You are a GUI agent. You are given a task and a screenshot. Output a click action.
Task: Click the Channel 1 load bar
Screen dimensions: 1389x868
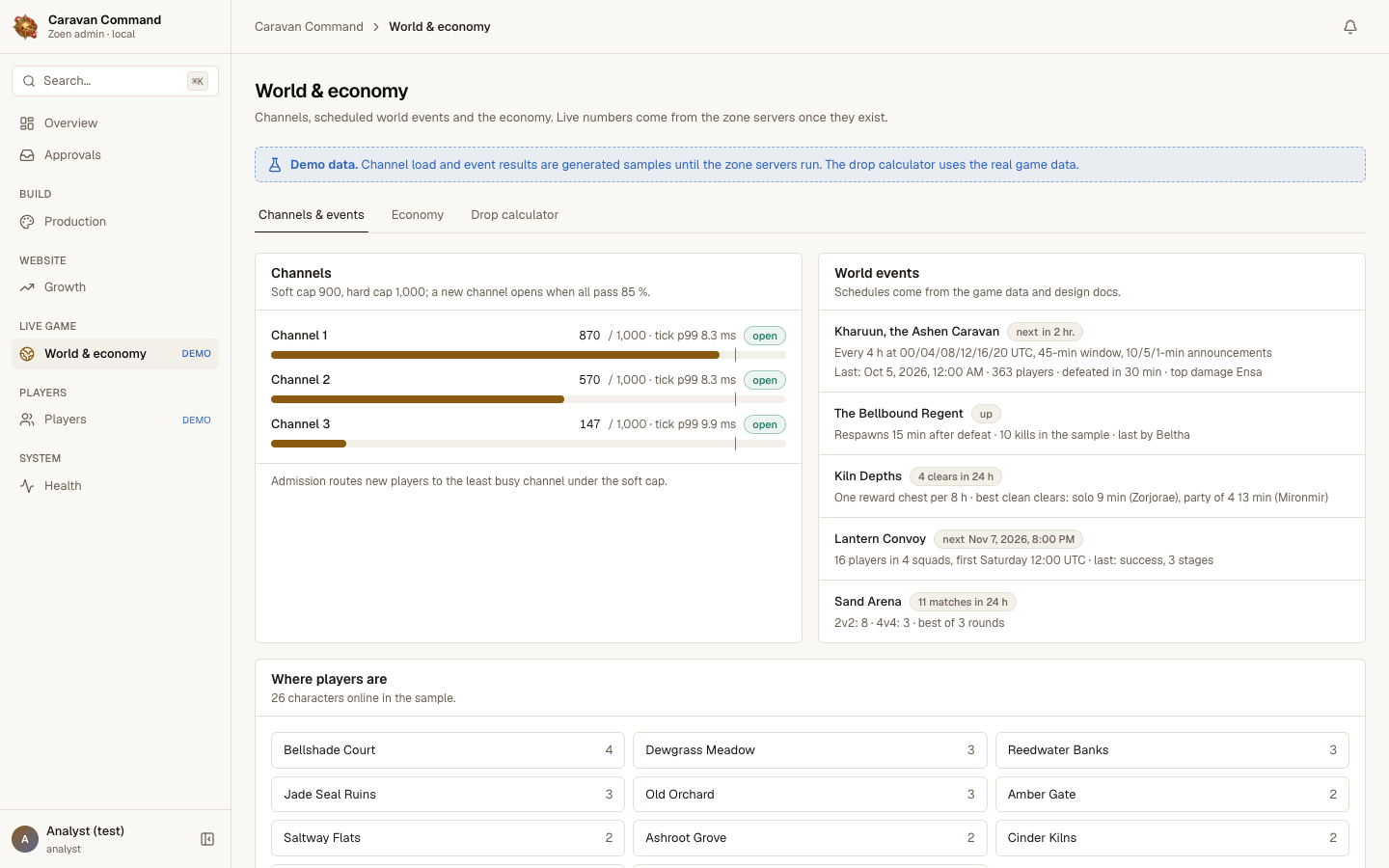[529, 355]
